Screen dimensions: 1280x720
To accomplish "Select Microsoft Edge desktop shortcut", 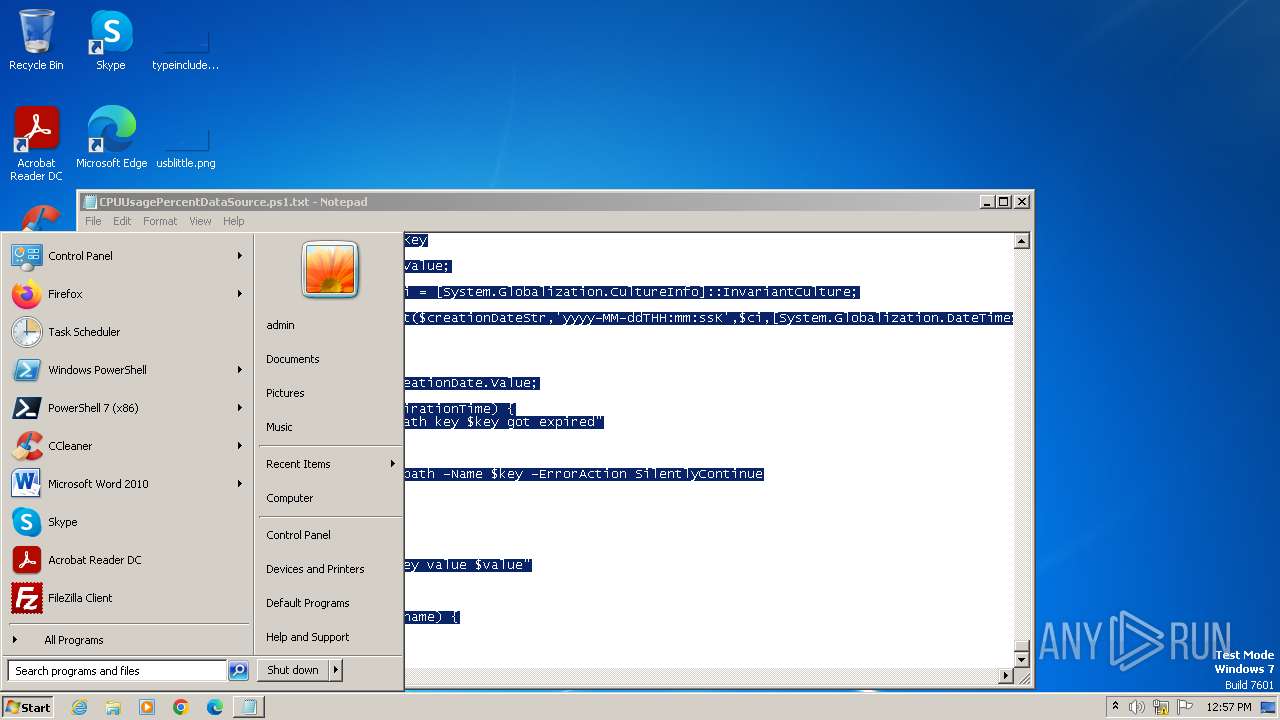I will [x=111, y=138].
